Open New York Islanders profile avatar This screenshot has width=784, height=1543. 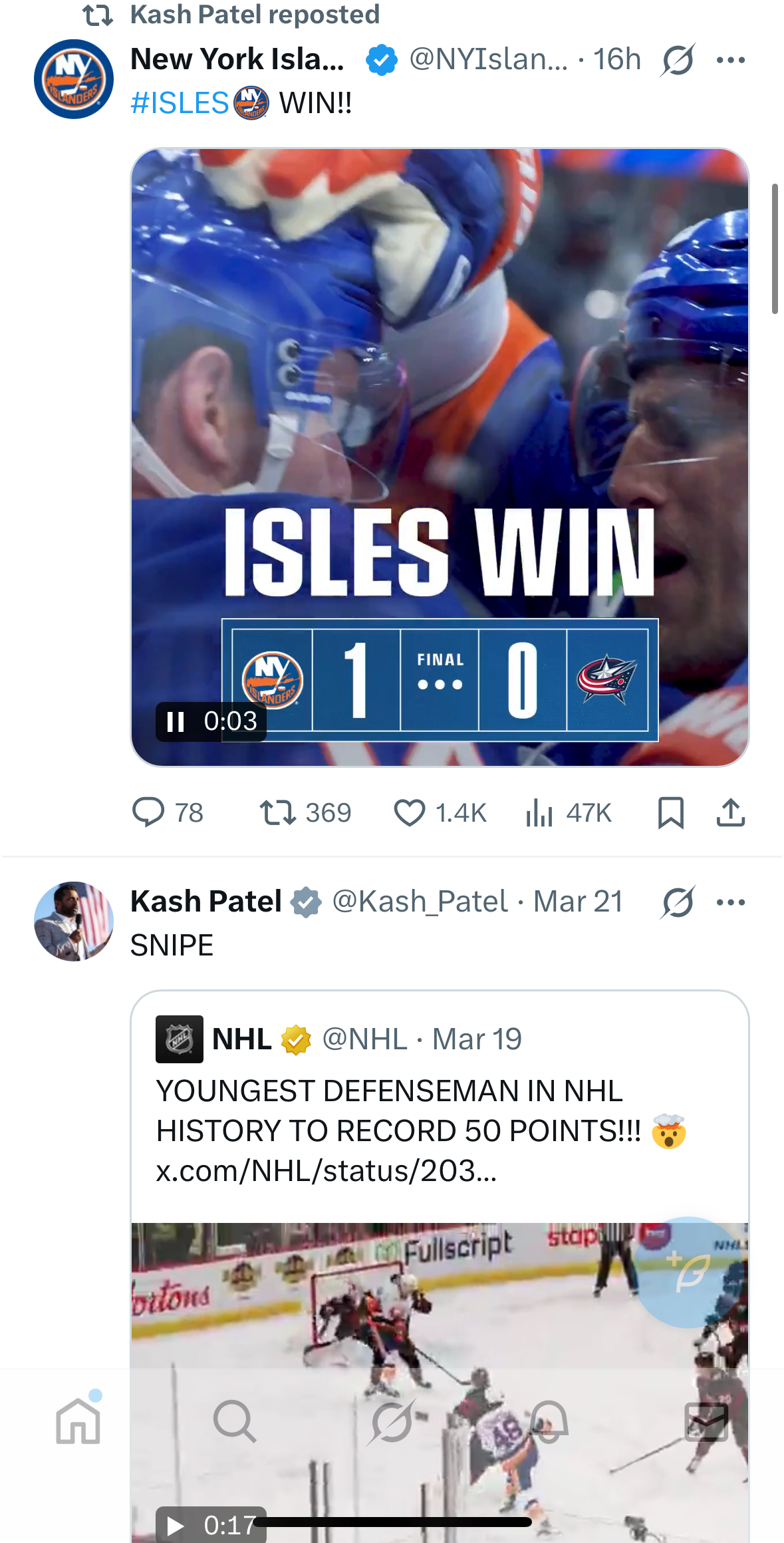pos(74,79)
